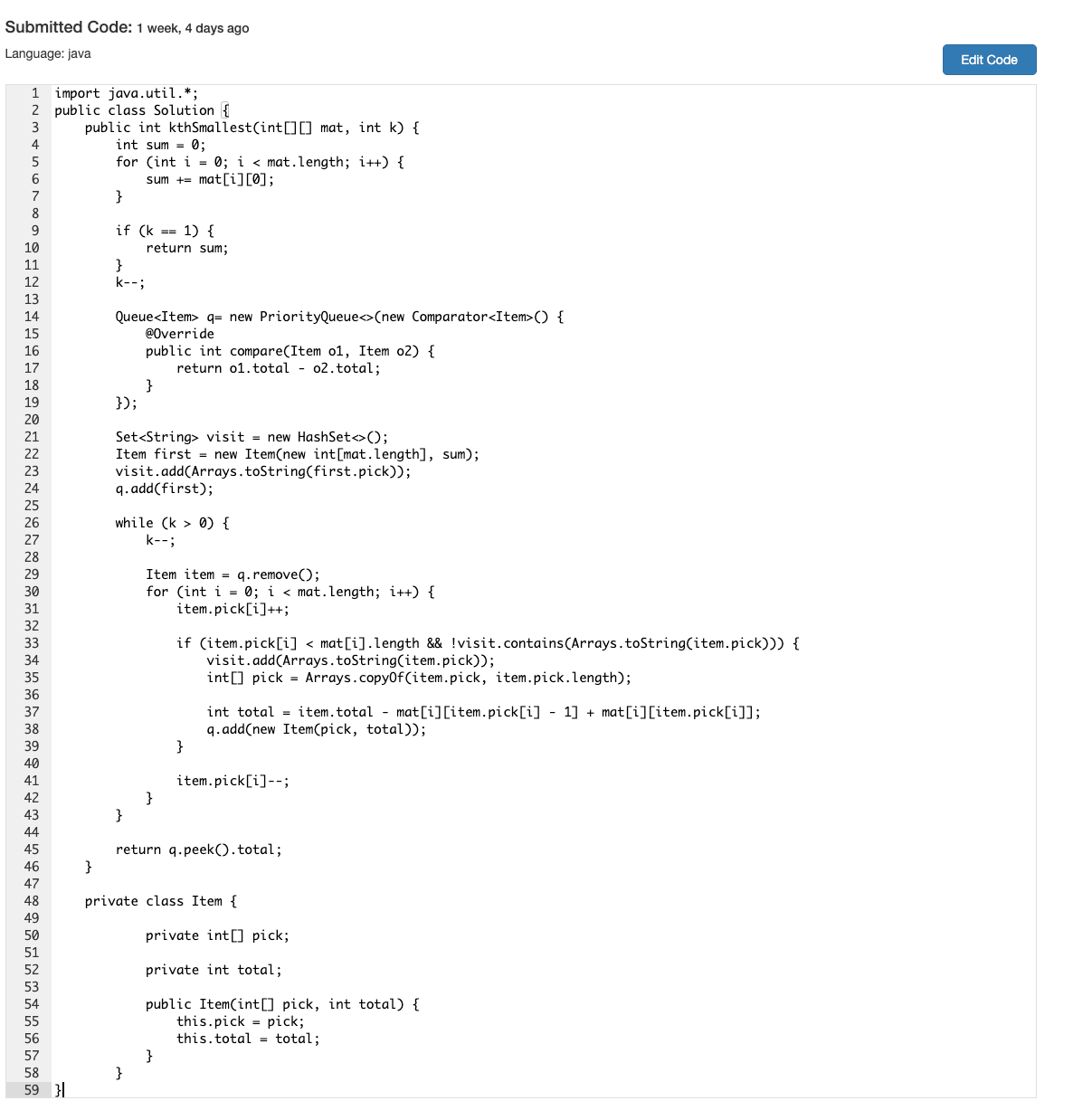Screen dimensions: 1092x1101
Task: Click the PriorityQueue declaration line
Action: pyautogui.click(x=338, y=317)
